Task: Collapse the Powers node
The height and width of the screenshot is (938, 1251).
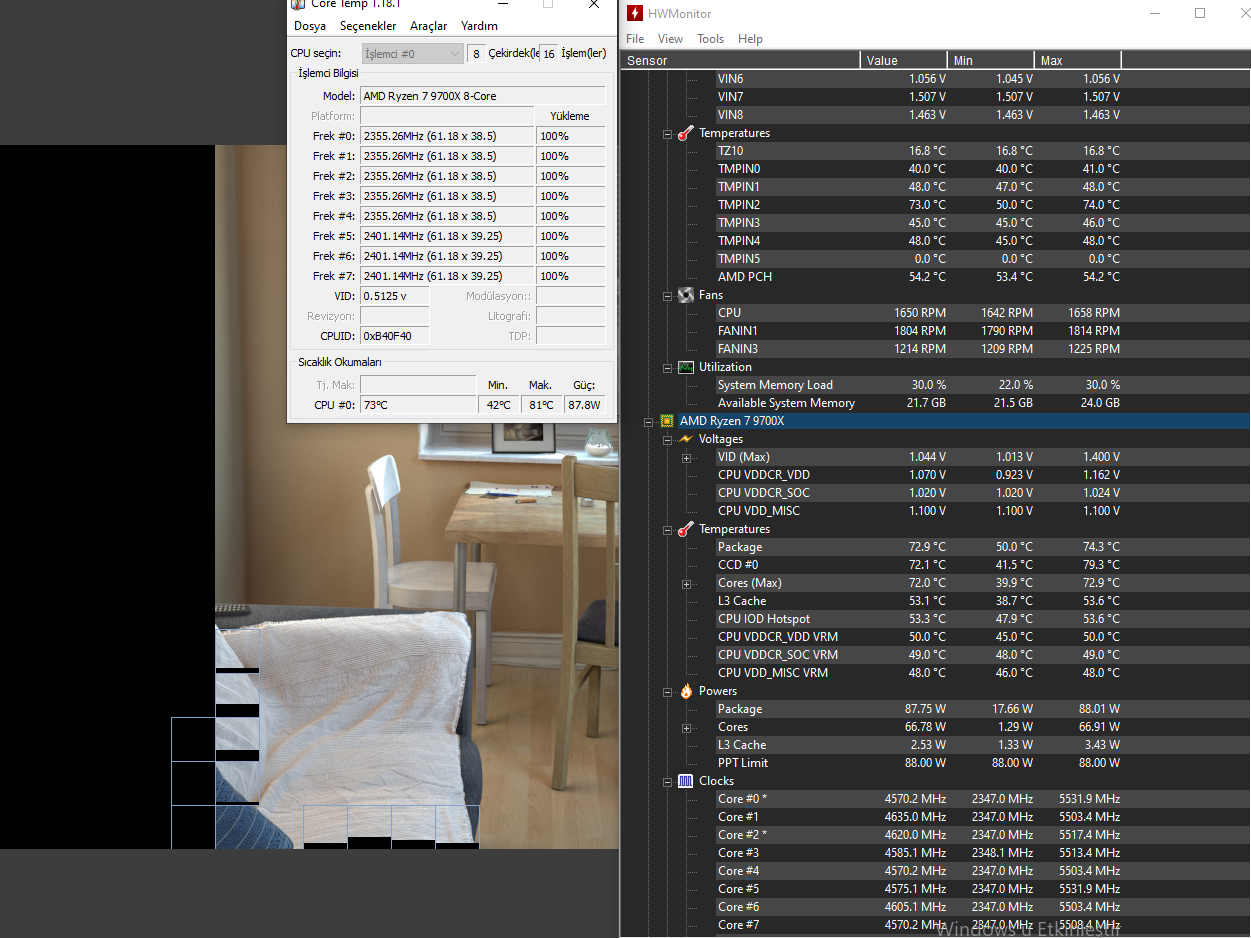Action: pyautogui.click(x=668, y=692)
